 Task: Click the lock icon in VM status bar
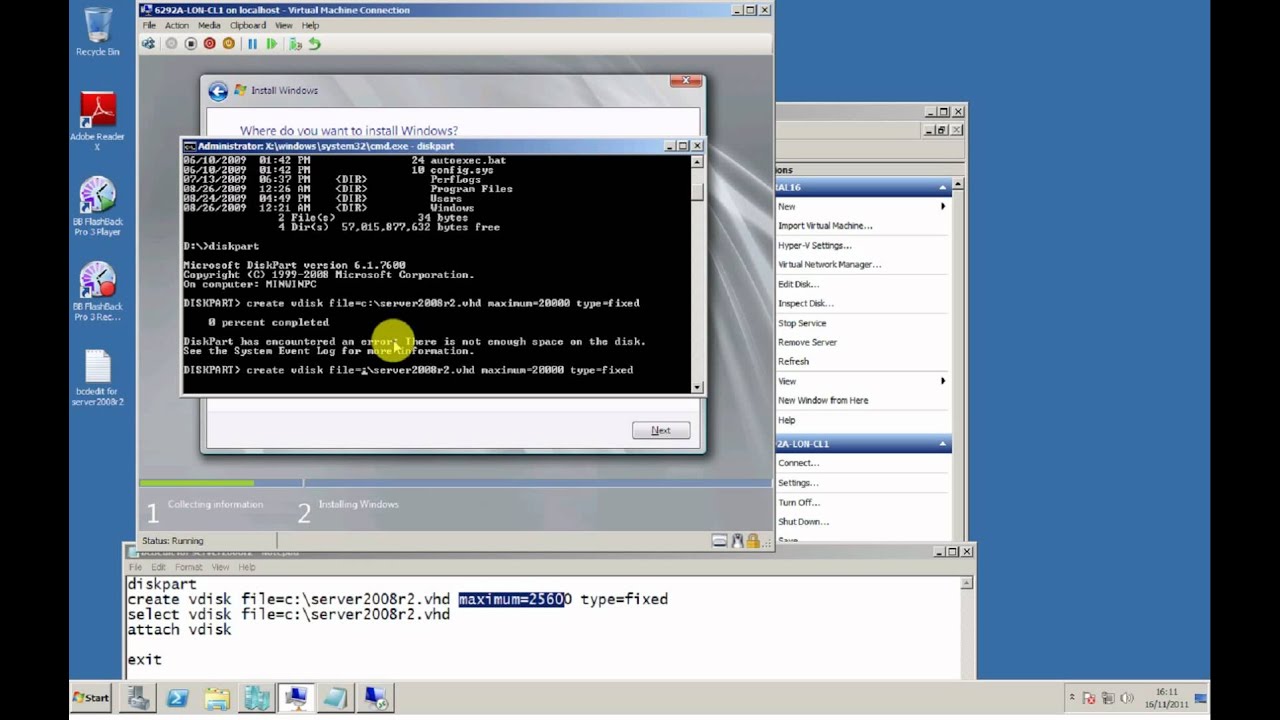[x=751, y=541]
